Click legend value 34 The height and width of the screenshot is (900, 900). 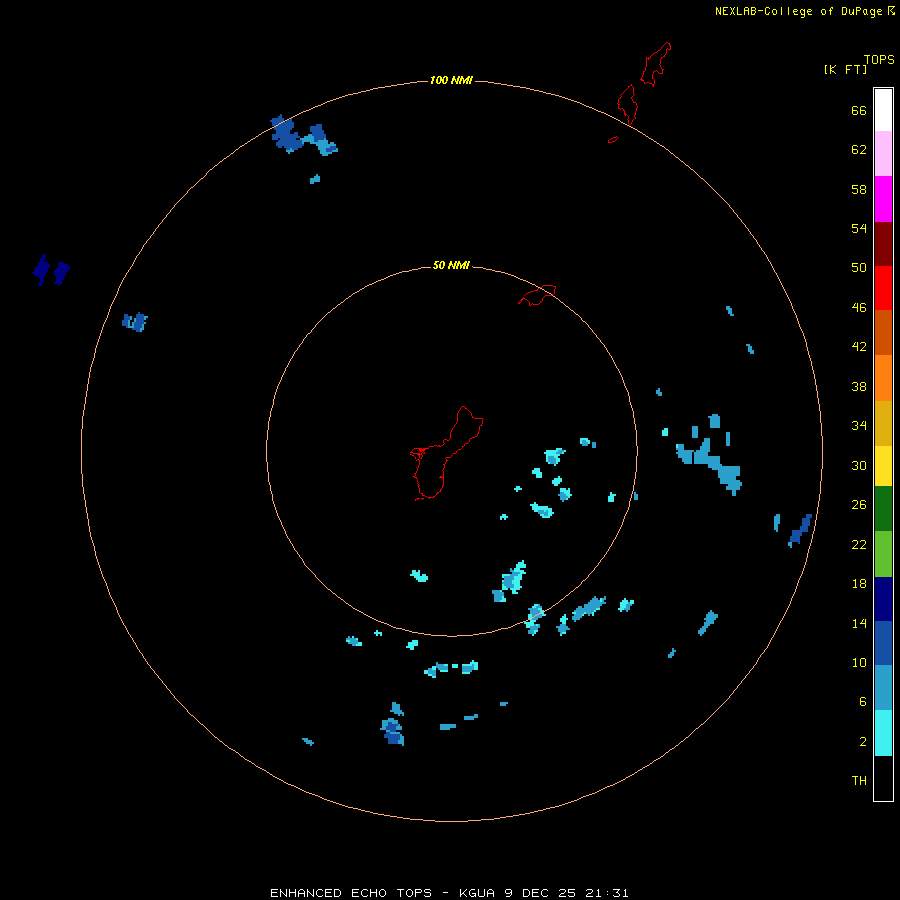(x=859, y=425)
